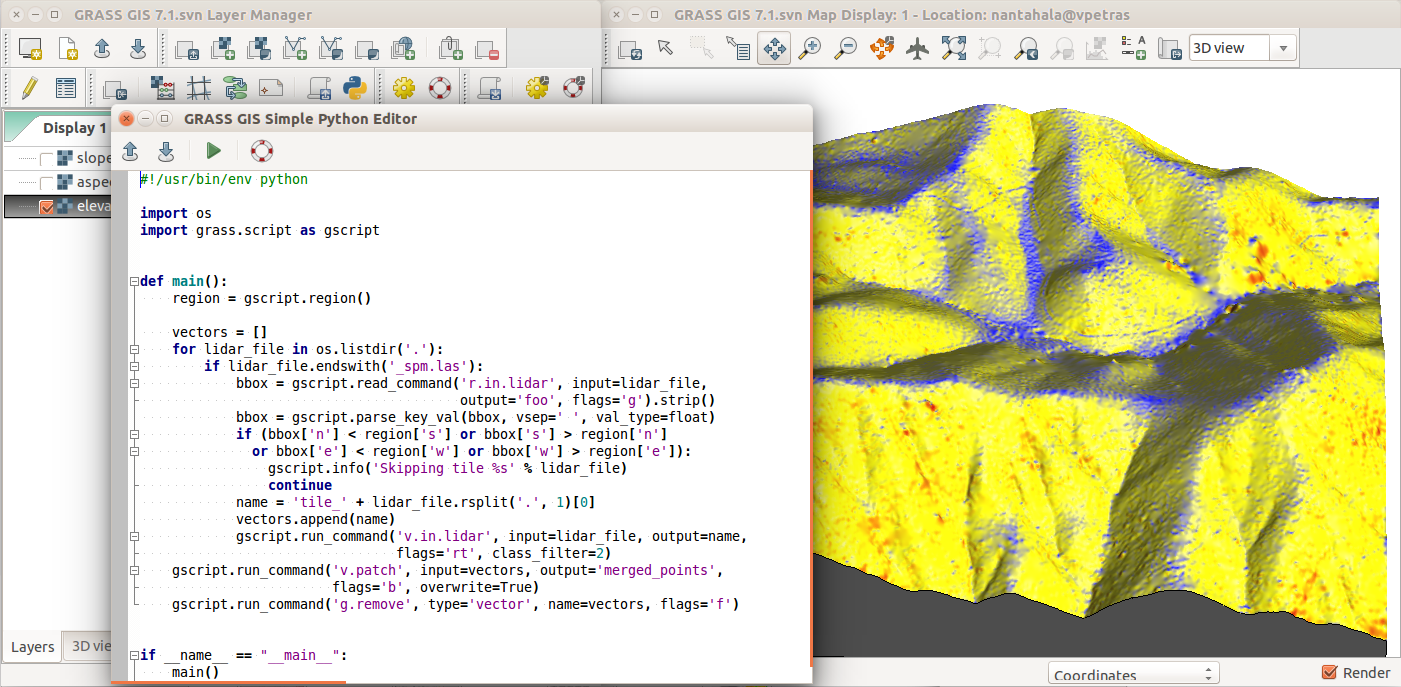The height and width of the screenshot is (687, 1401).
Task: Open the help lifebuoy in Python Editor
Action: [x=261, y=151]
